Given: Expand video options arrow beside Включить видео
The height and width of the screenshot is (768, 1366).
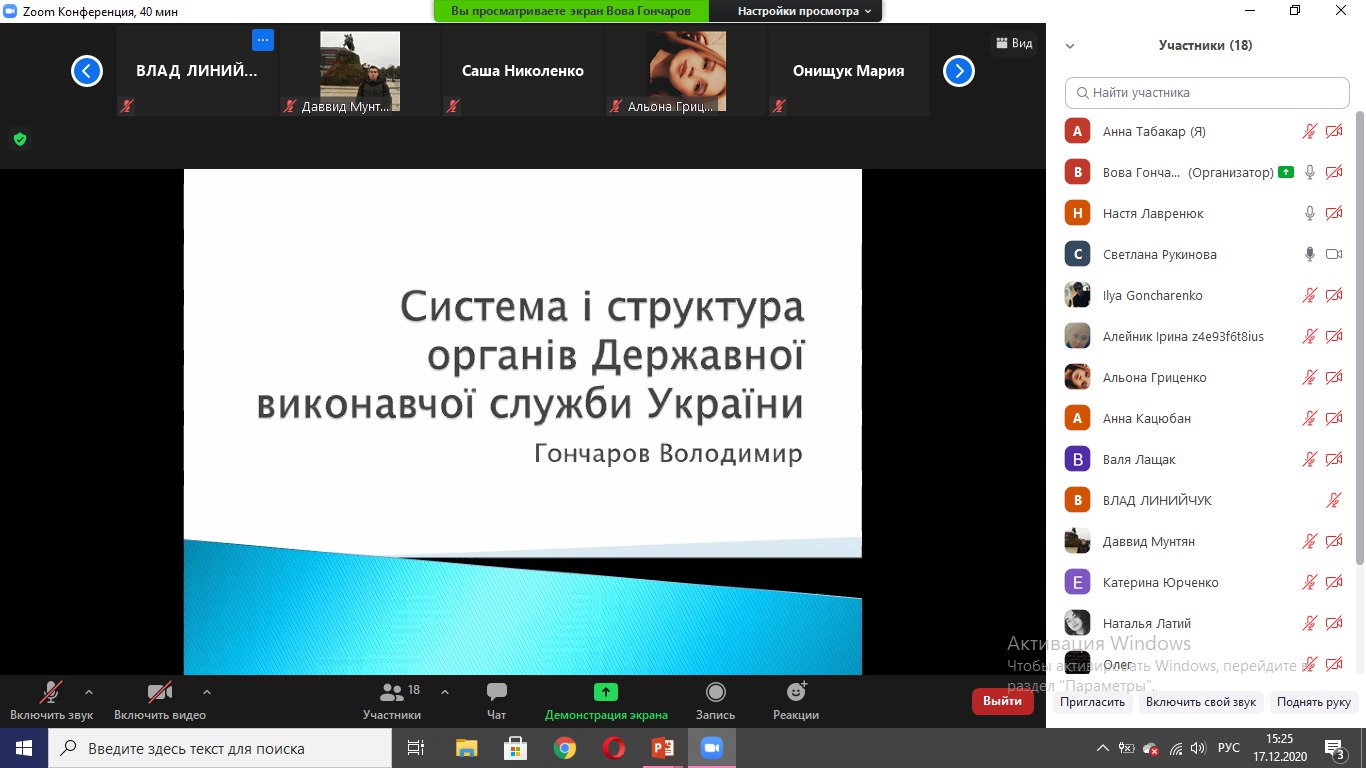Looking at the screenshot, I should coord(207,691).
